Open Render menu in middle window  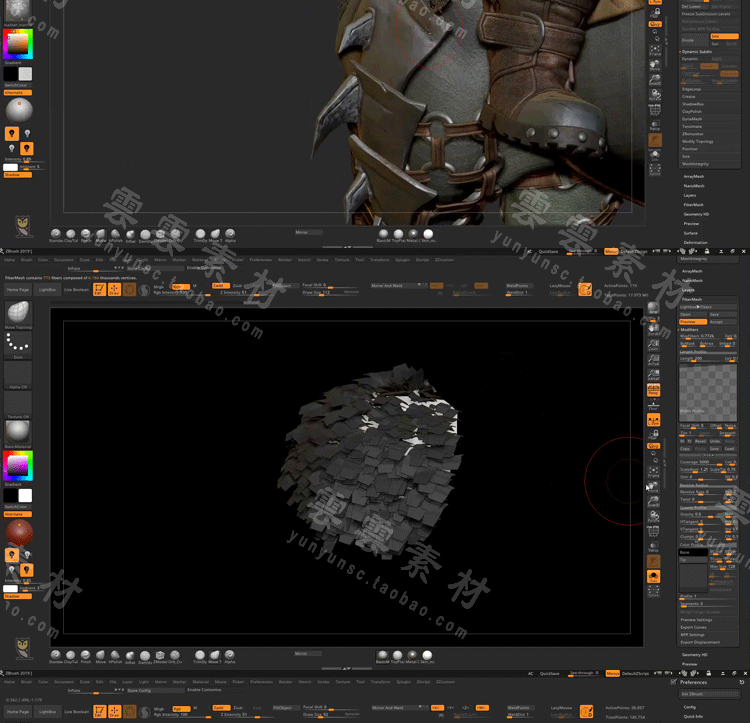pos(285,260)
